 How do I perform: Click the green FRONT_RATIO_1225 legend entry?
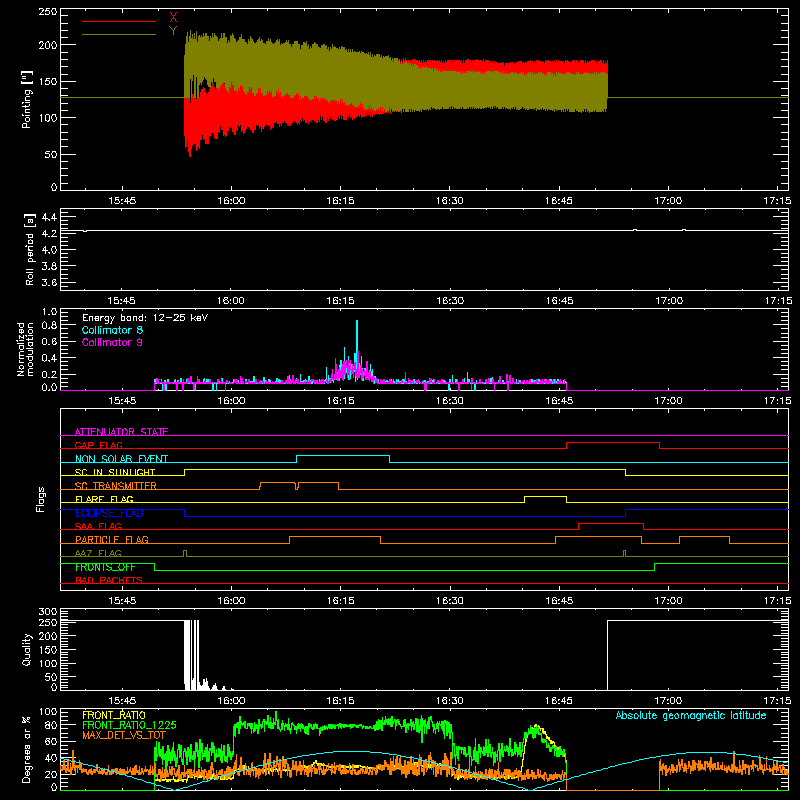[x=129, y=725]
